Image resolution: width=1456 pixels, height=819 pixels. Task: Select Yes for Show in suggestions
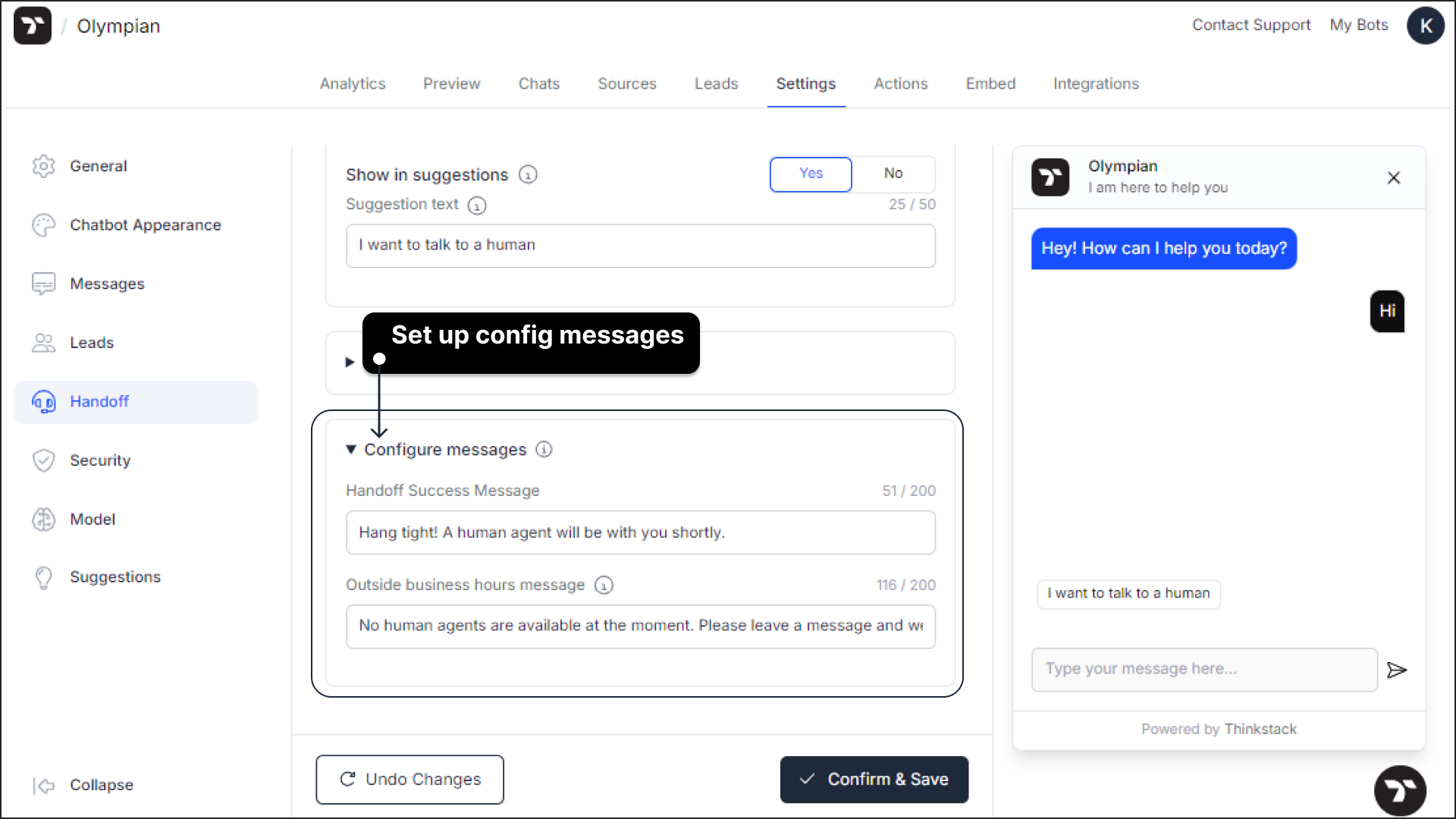tap(811, 174)
